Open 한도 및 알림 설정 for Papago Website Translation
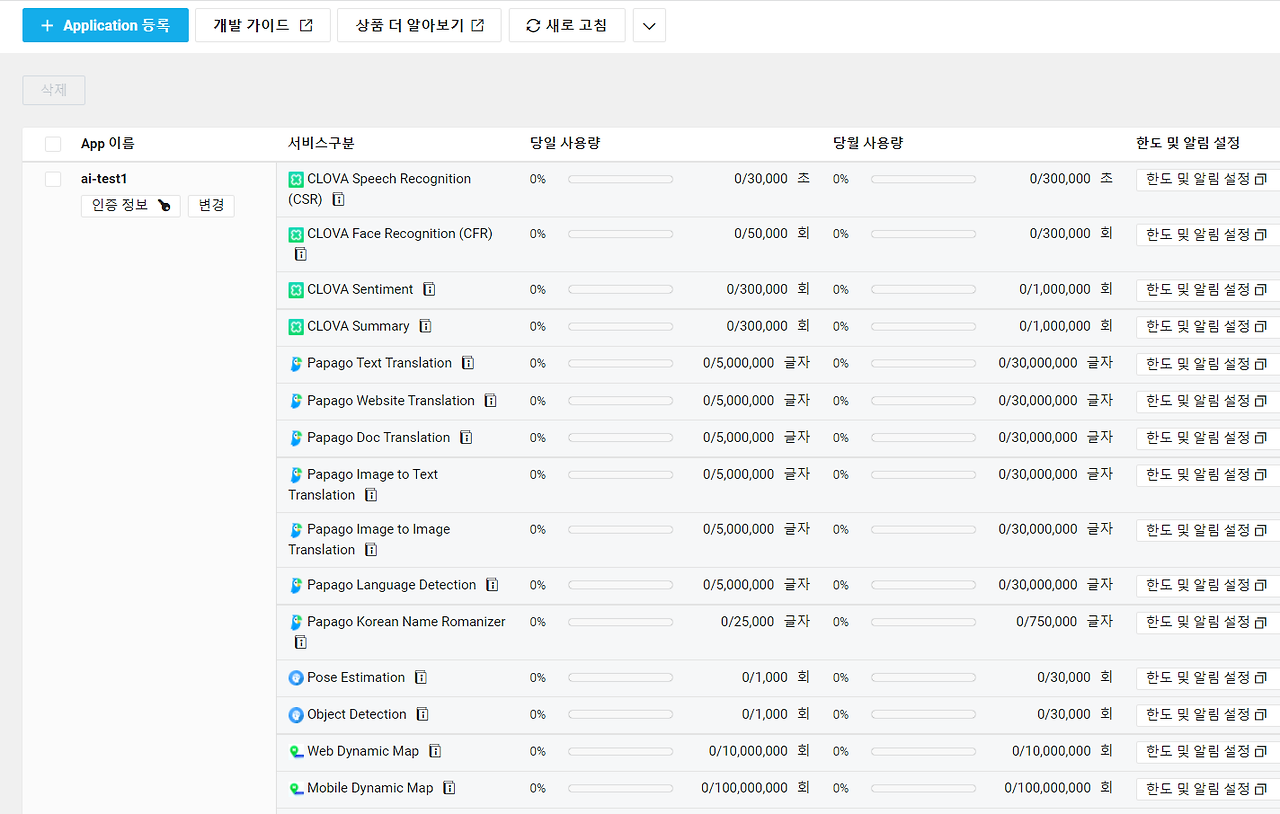 pos(1208,401)
